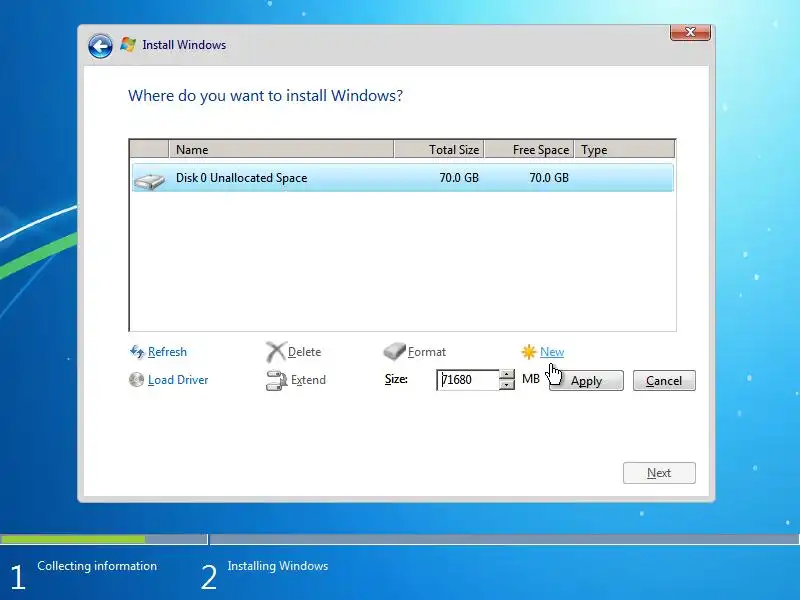Increase size with the up spinner arrow
800x600 pixels.
pos(507,374)
